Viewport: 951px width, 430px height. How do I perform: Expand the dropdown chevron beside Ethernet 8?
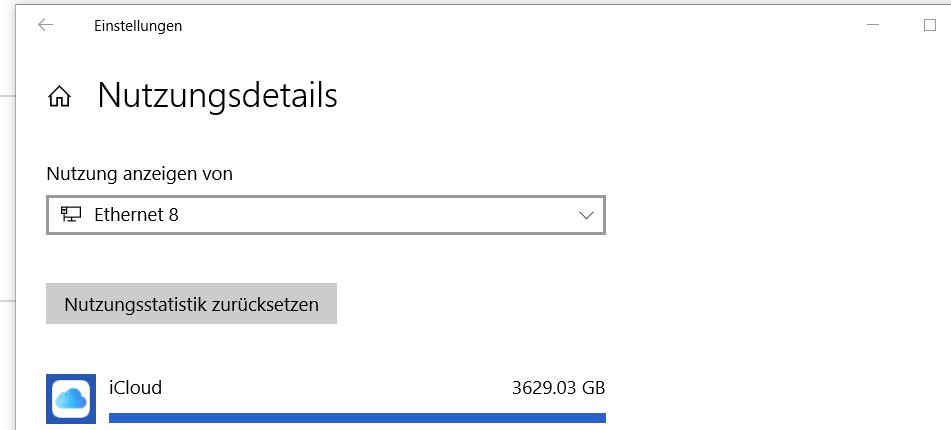[586, 215]
